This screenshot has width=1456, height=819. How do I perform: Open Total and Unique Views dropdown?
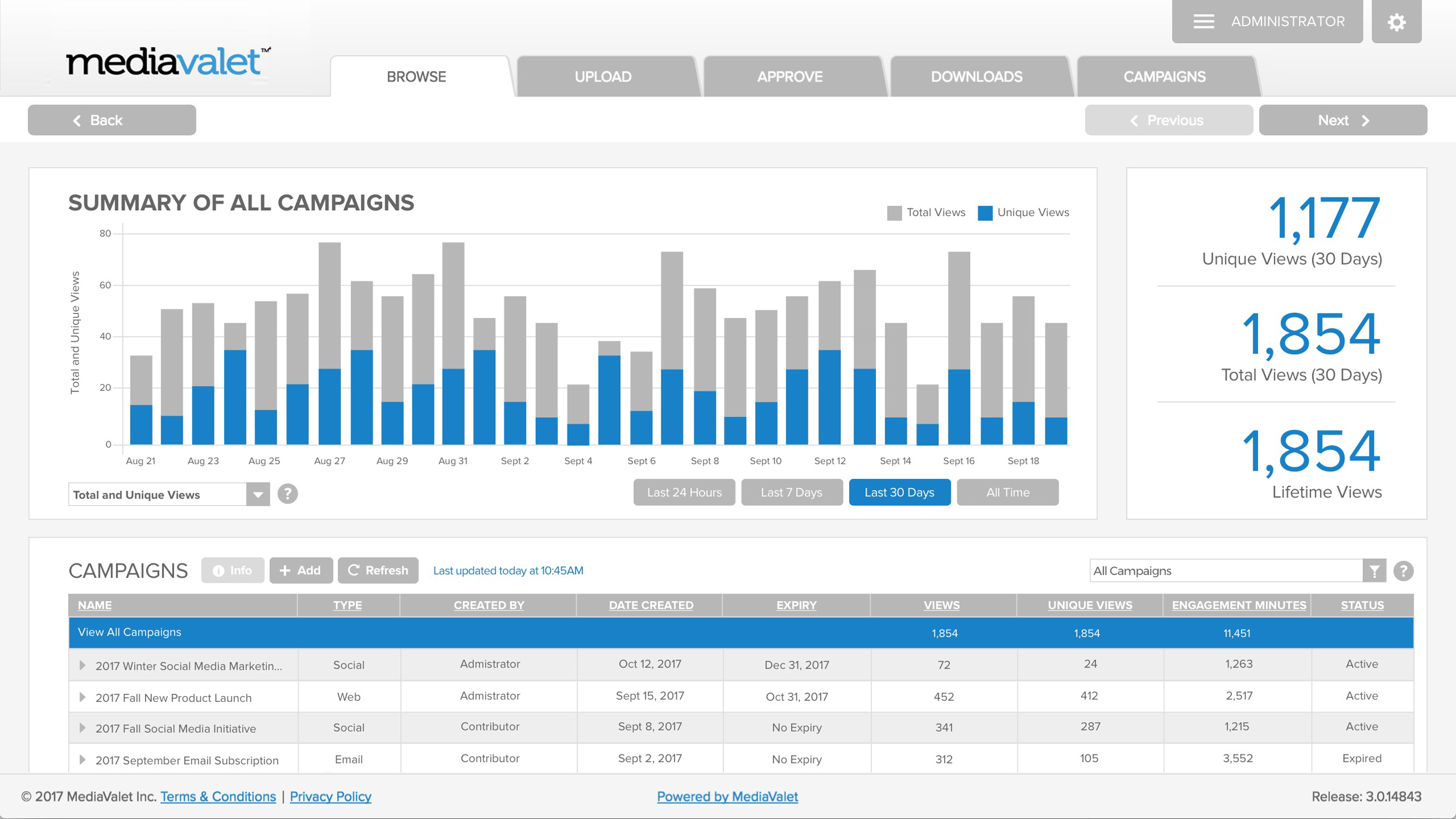(x=257, y=495)
